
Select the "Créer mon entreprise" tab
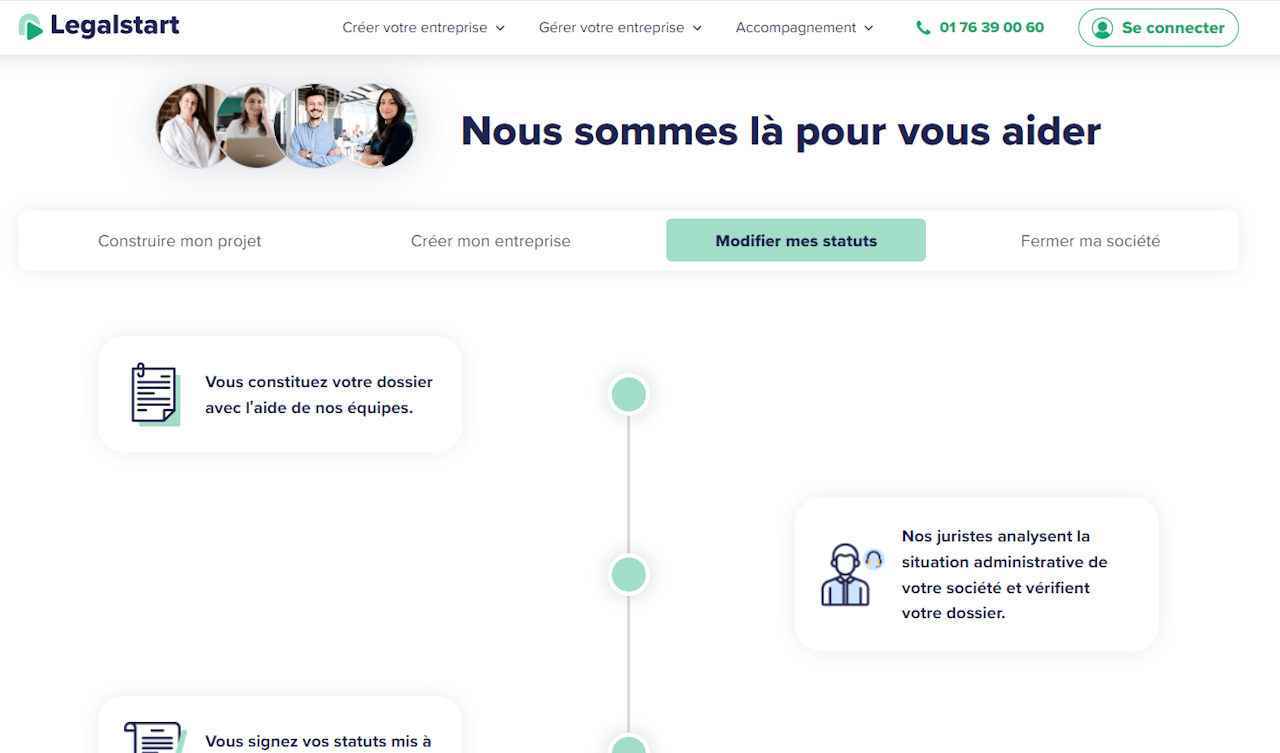(x=491, y=241)
